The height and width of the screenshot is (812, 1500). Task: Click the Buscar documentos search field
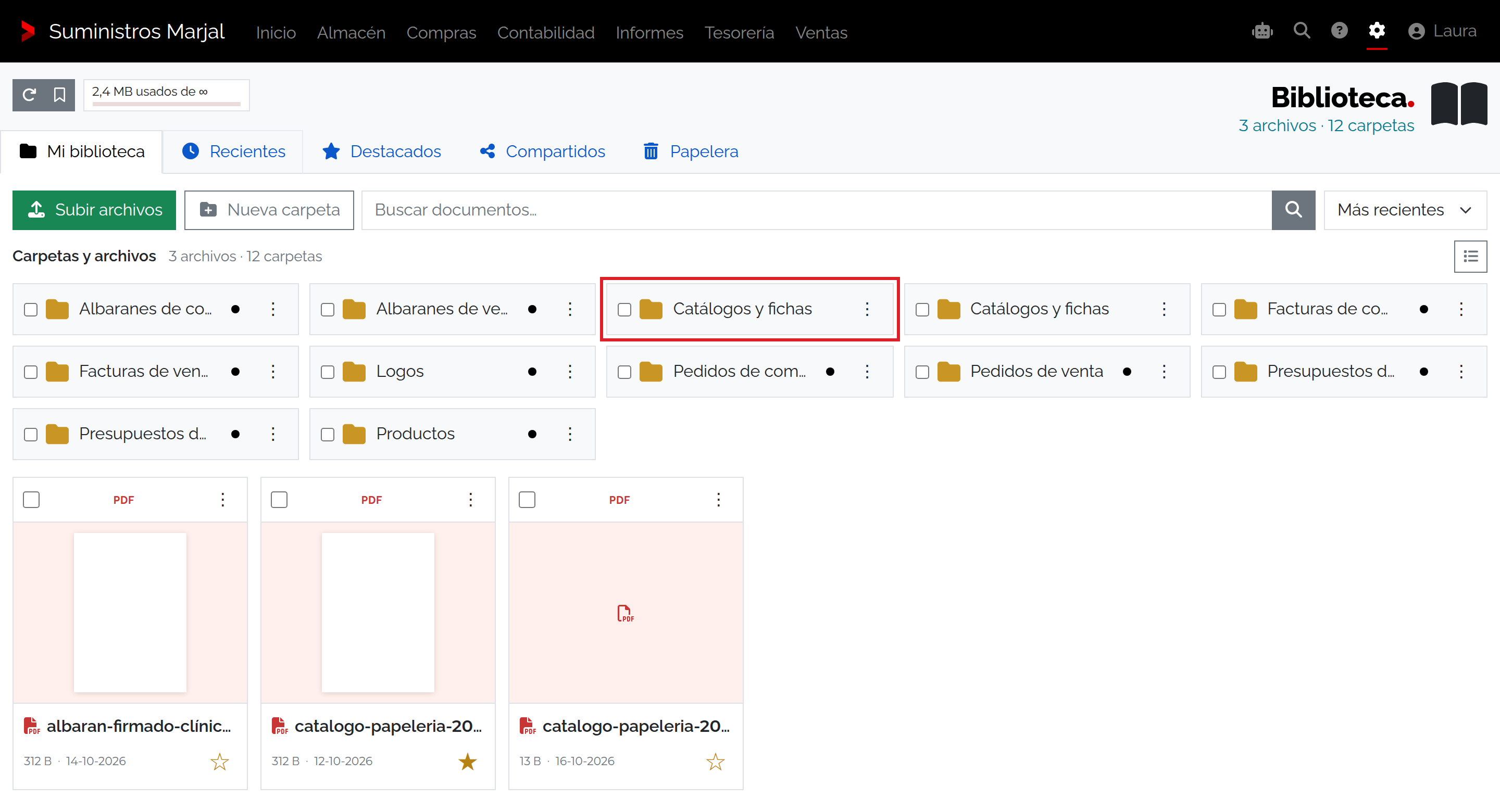click(x=816, y=210)
